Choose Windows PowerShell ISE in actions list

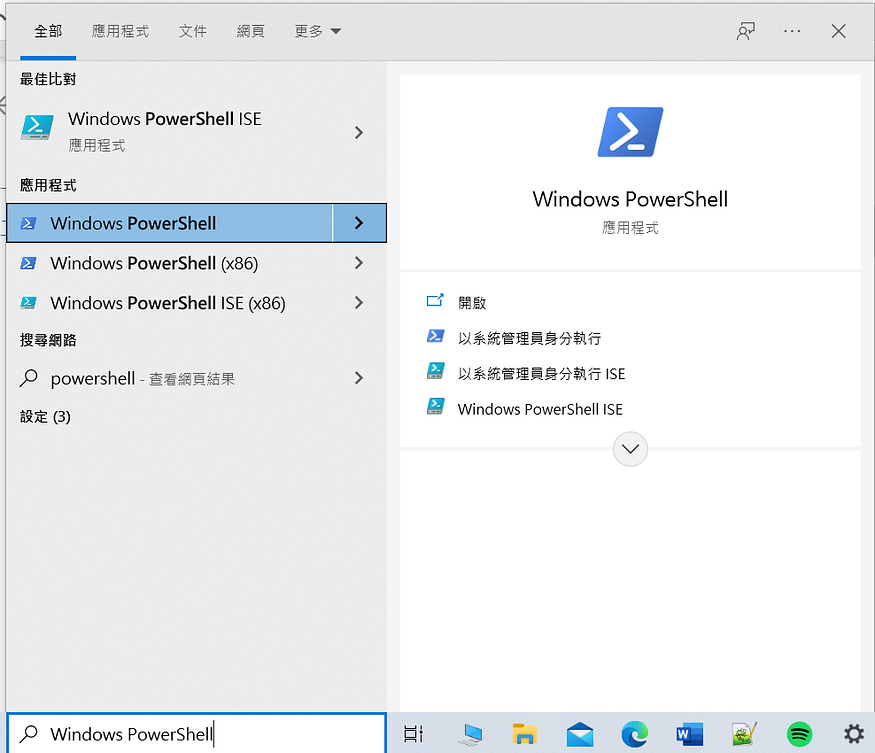540,409
